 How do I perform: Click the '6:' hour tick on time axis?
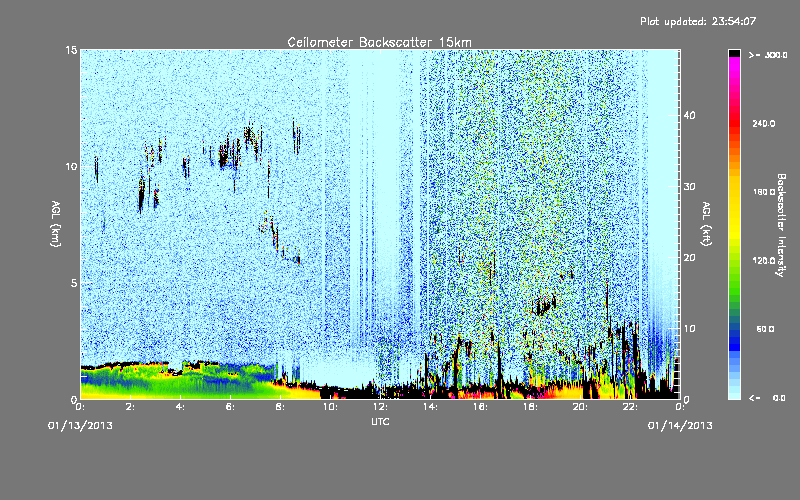(230, 407)
